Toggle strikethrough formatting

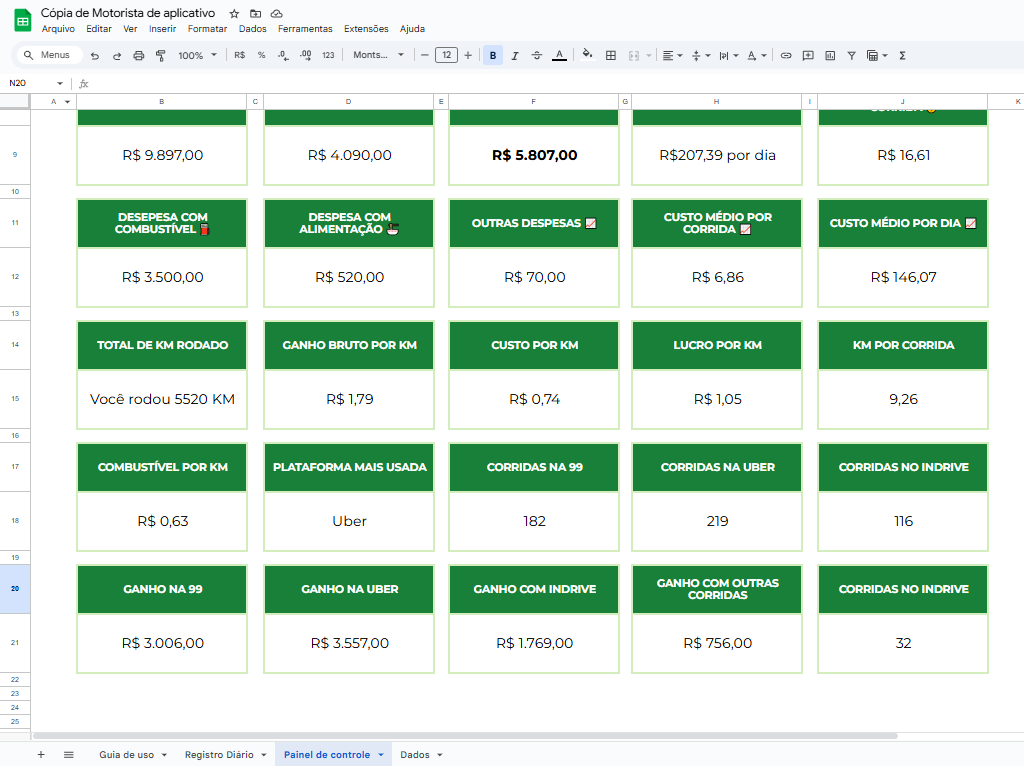click(x=537, y=56)
